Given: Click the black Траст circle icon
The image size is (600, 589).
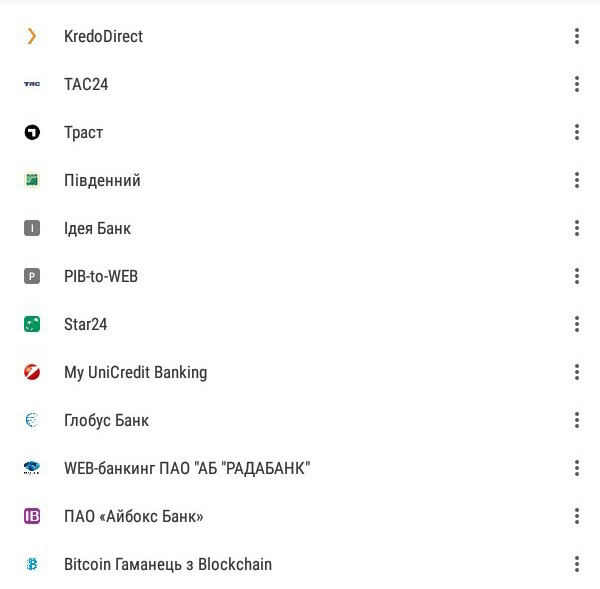Looking at the screenshot, I should pyautogui.click(x=32, y=132).
